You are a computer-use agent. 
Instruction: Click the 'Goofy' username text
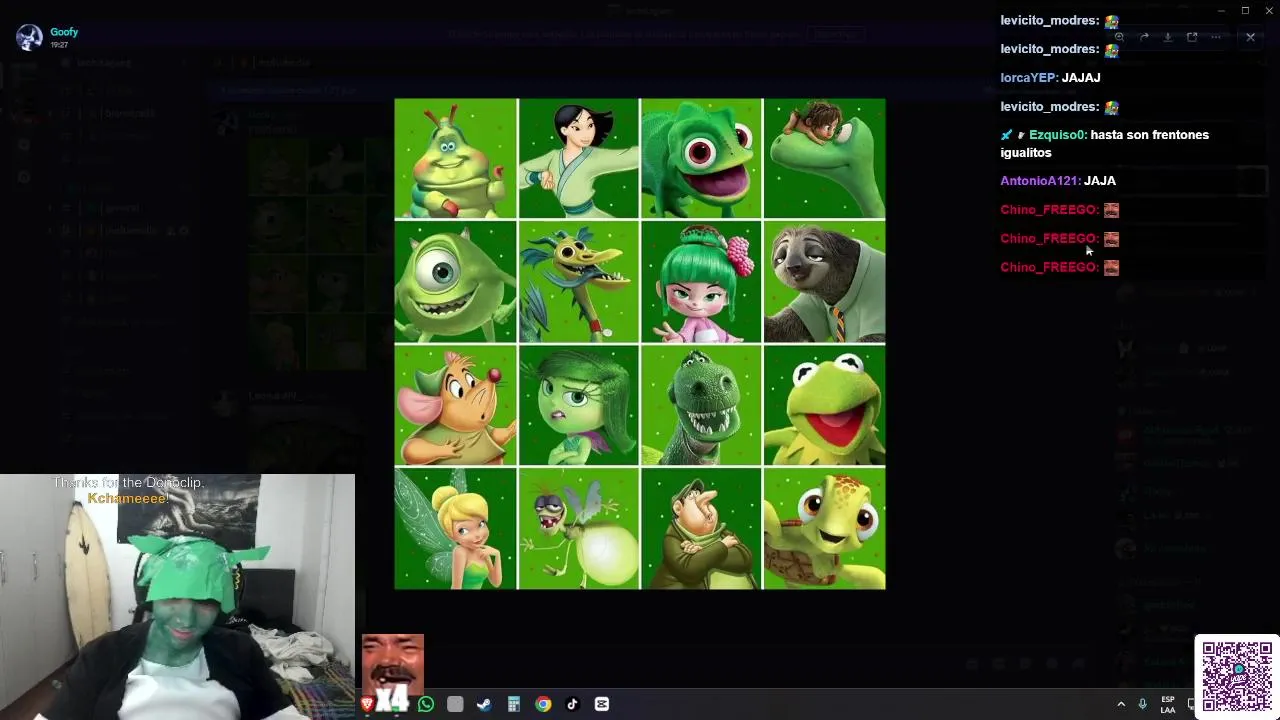click(x=64, y=32)
